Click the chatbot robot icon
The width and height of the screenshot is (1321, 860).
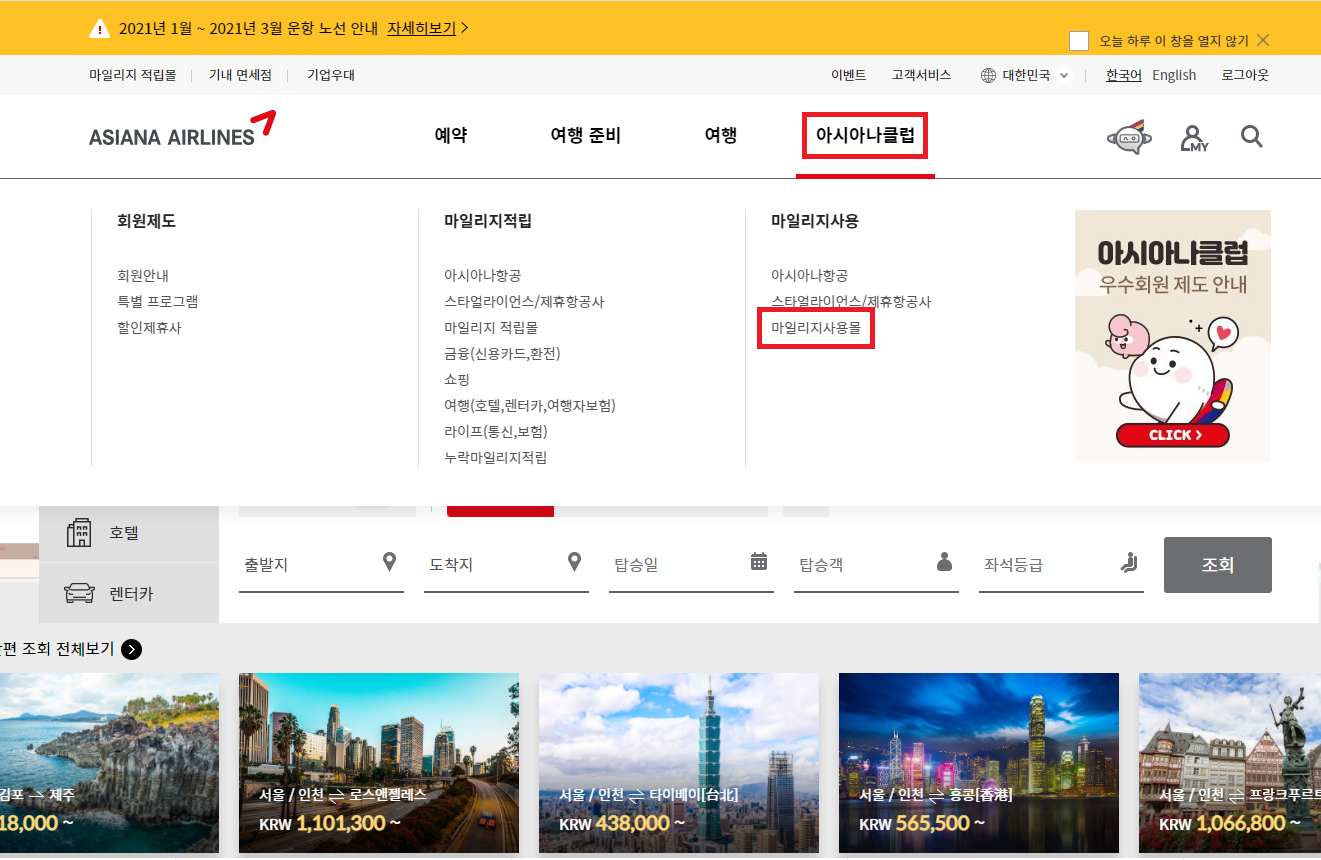(1129, 137)
